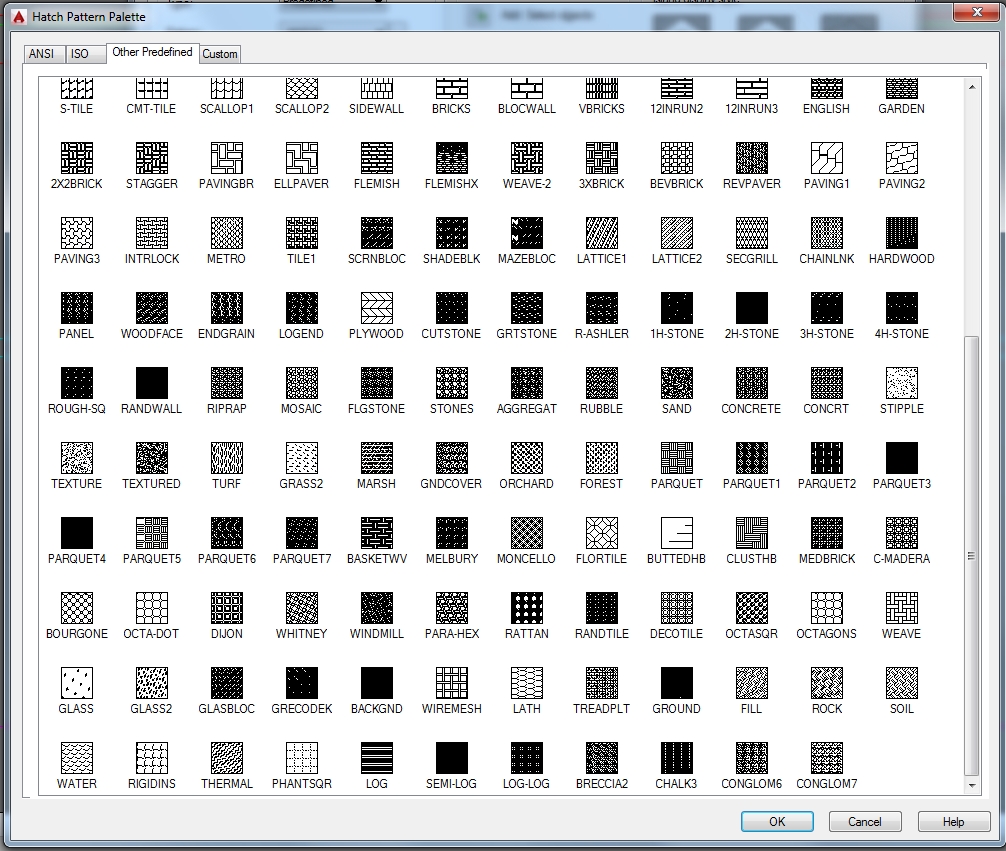Choose the SCALLOP2 hatch pattern
Image resolution: width=1006 pixels, height=851 pixels.
click(302, 89)
